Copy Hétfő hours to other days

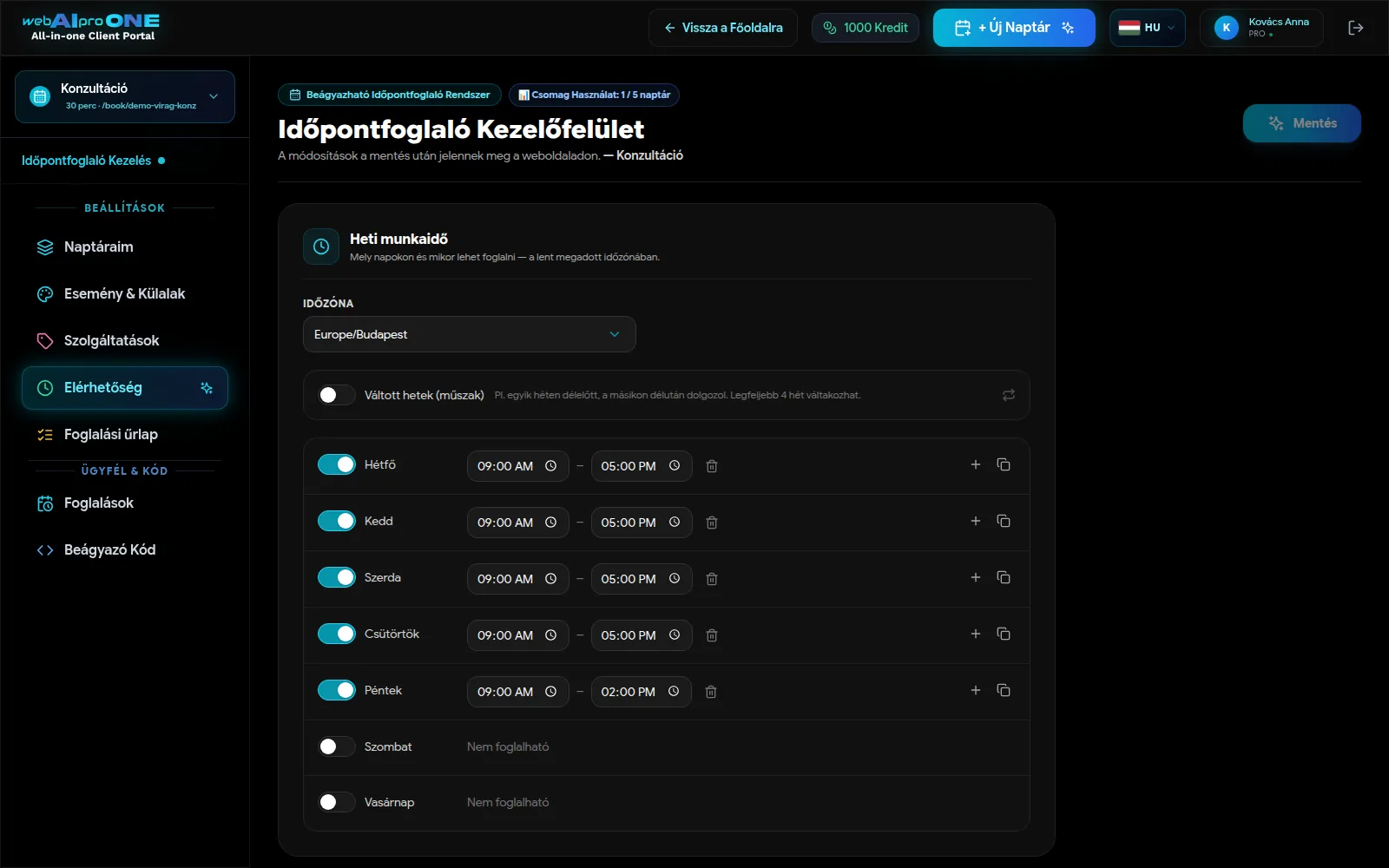click(x=1004, y=464)
